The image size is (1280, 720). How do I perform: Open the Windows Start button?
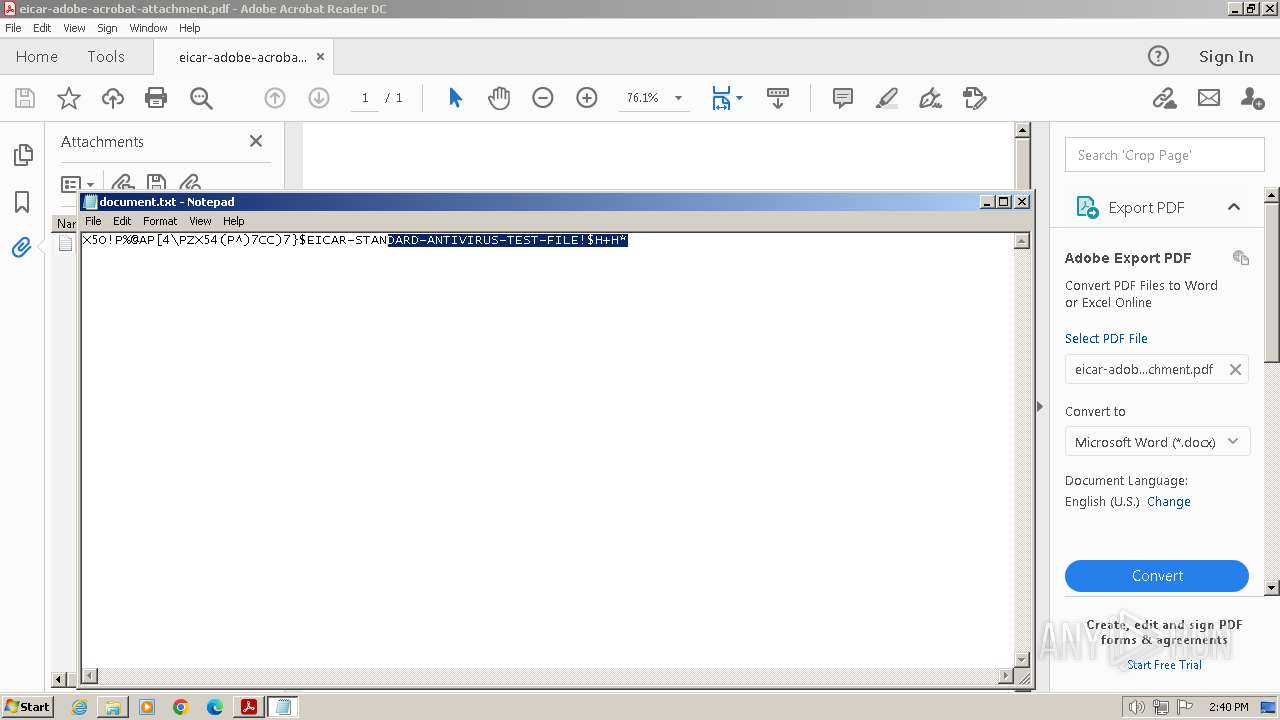(x=28, y=707)
